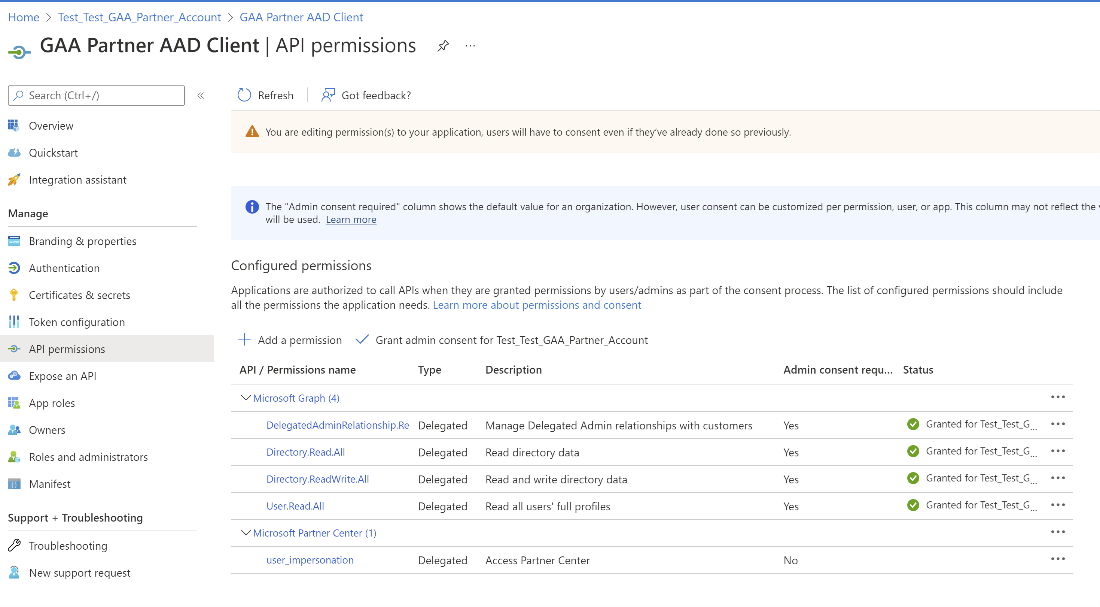Open Expose an API page

pyautogui.click(x=62, y=376)
